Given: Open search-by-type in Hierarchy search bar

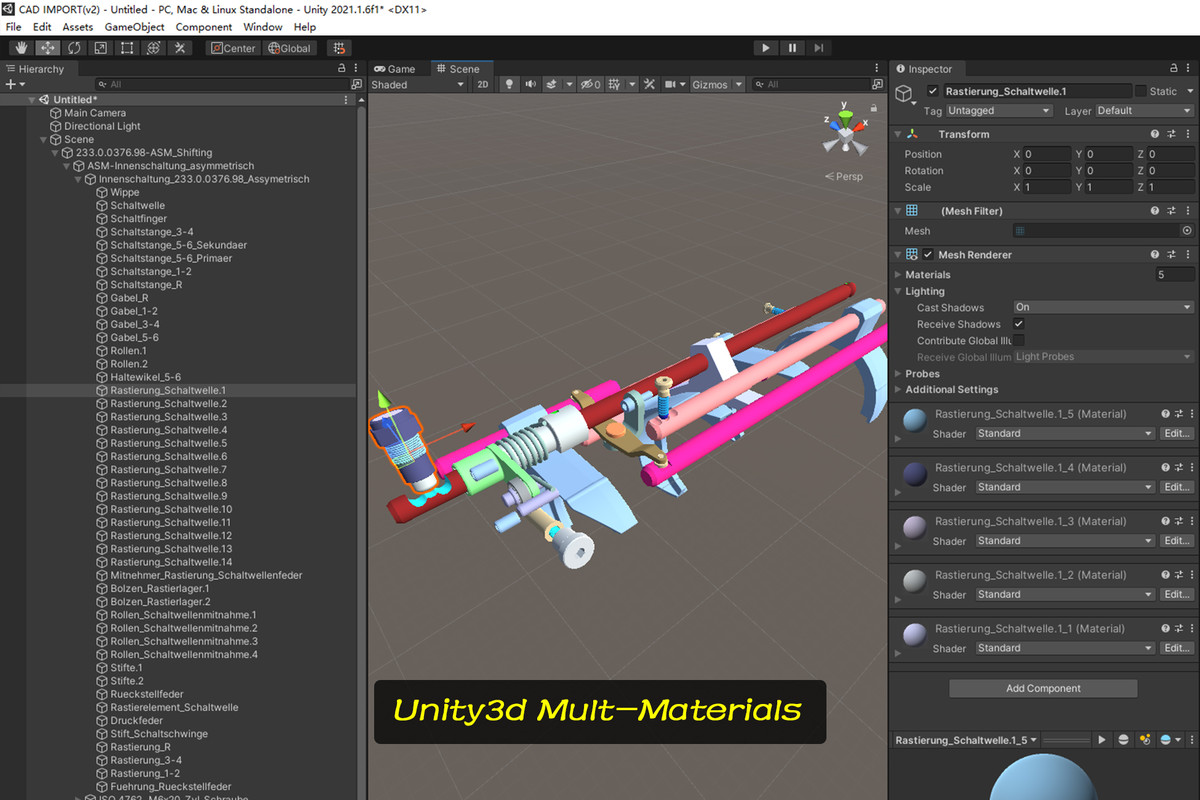Looking at the screenshot, I should click(x=103, y=85).
